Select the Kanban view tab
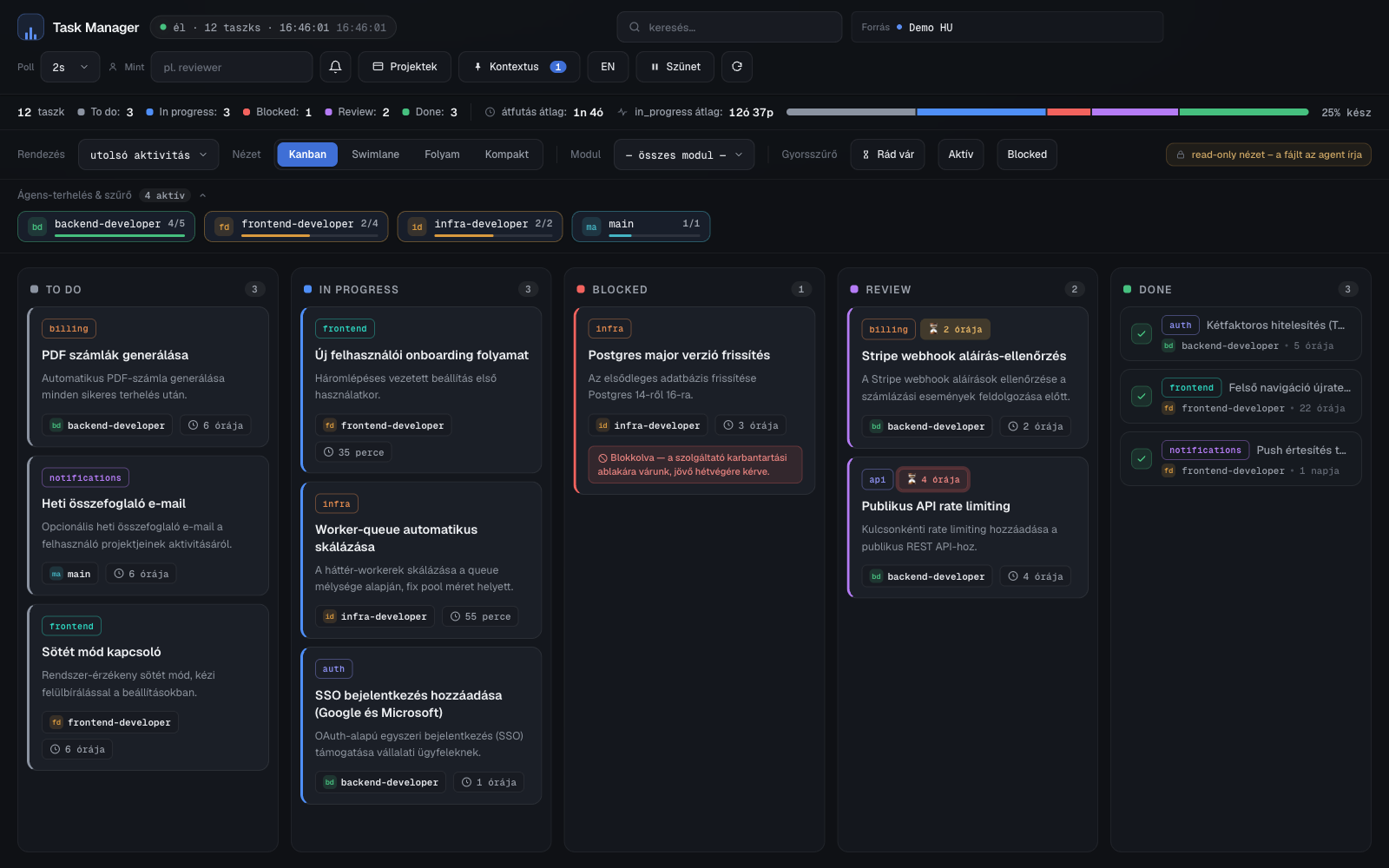The image size is (1389, 868). (307, 155)
